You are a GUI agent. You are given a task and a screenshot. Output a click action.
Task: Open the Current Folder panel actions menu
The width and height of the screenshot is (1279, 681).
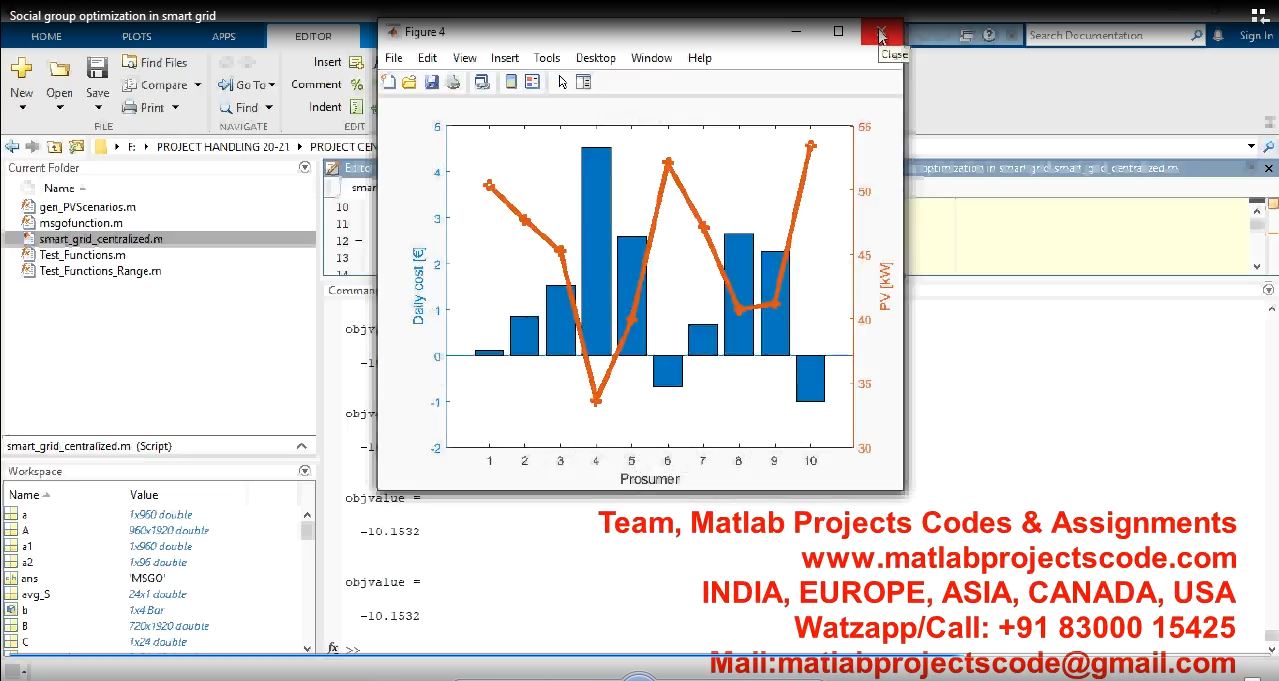point(305,168)
